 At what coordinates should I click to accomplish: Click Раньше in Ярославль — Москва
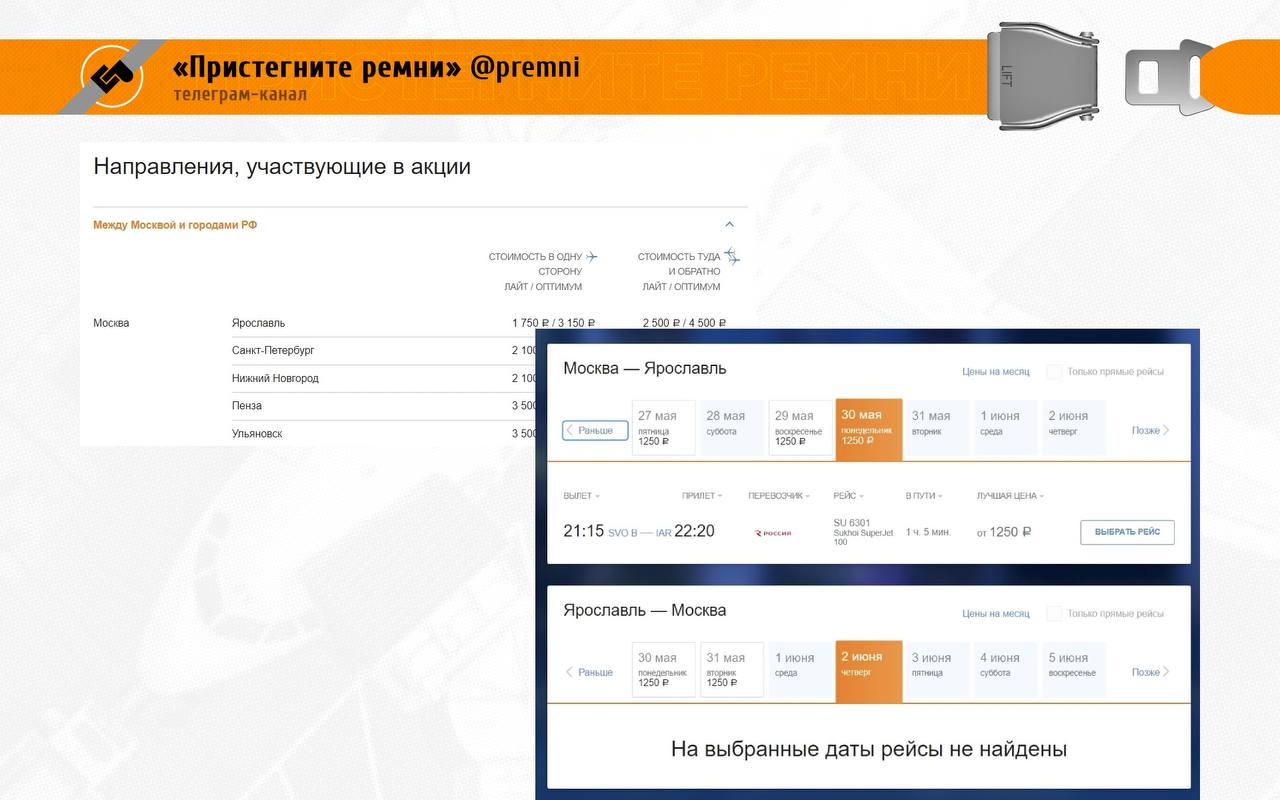coord(590,672)
